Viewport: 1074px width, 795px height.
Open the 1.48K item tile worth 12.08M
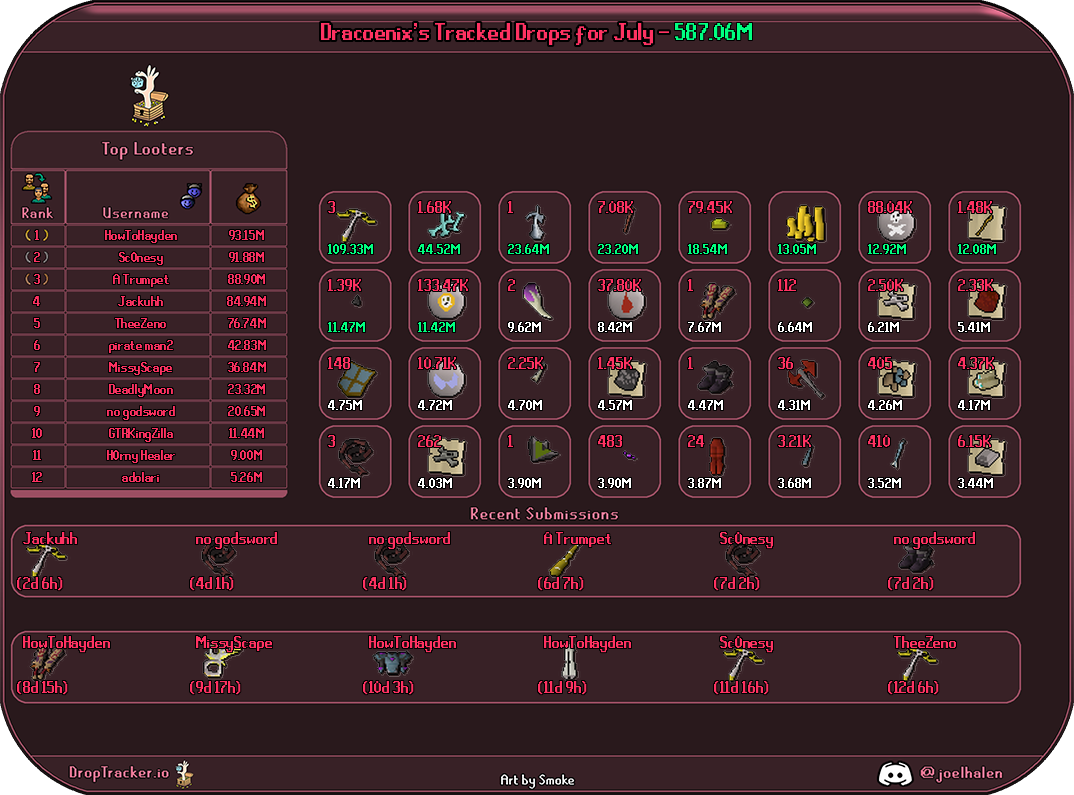[984, 227]
